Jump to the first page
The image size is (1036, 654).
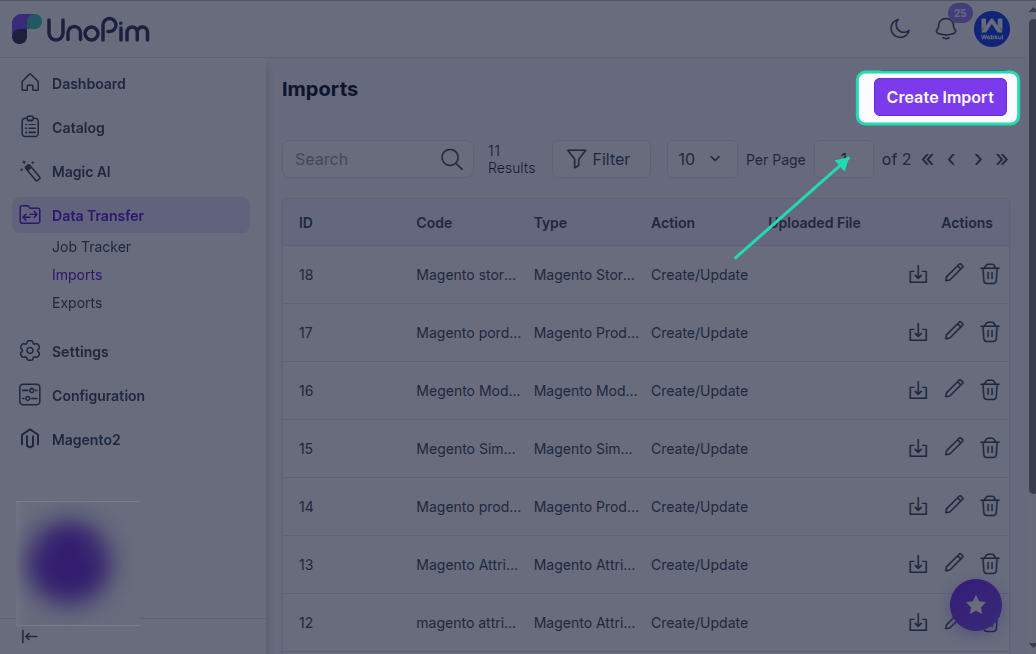tap(928, 159)
